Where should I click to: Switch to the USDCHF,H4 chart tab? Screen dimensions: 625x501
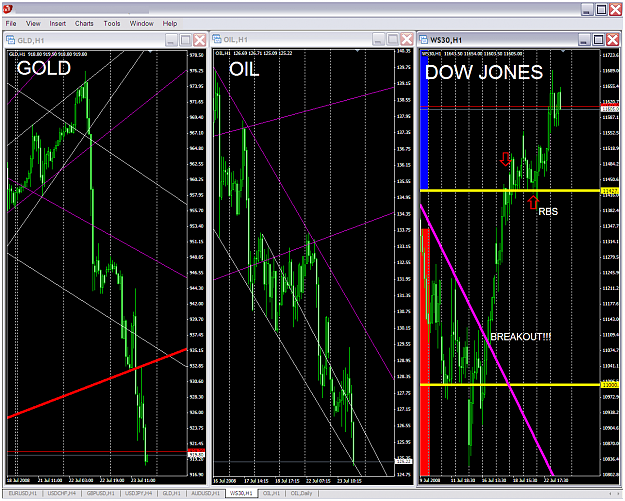(61, 493)
